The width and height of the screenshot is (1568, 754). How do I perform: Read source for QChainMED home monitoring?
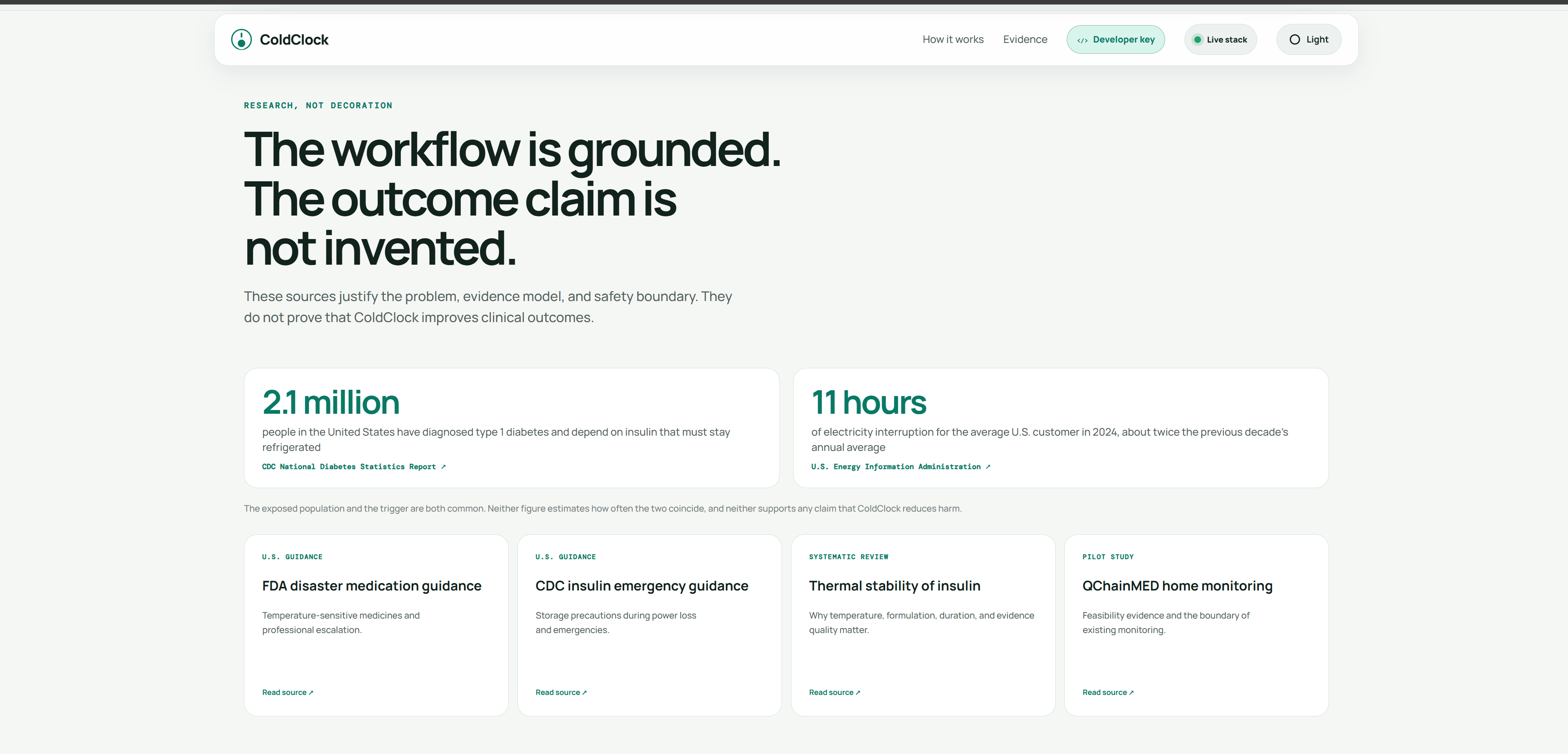pyautogui.click(x=1107, y=692)
